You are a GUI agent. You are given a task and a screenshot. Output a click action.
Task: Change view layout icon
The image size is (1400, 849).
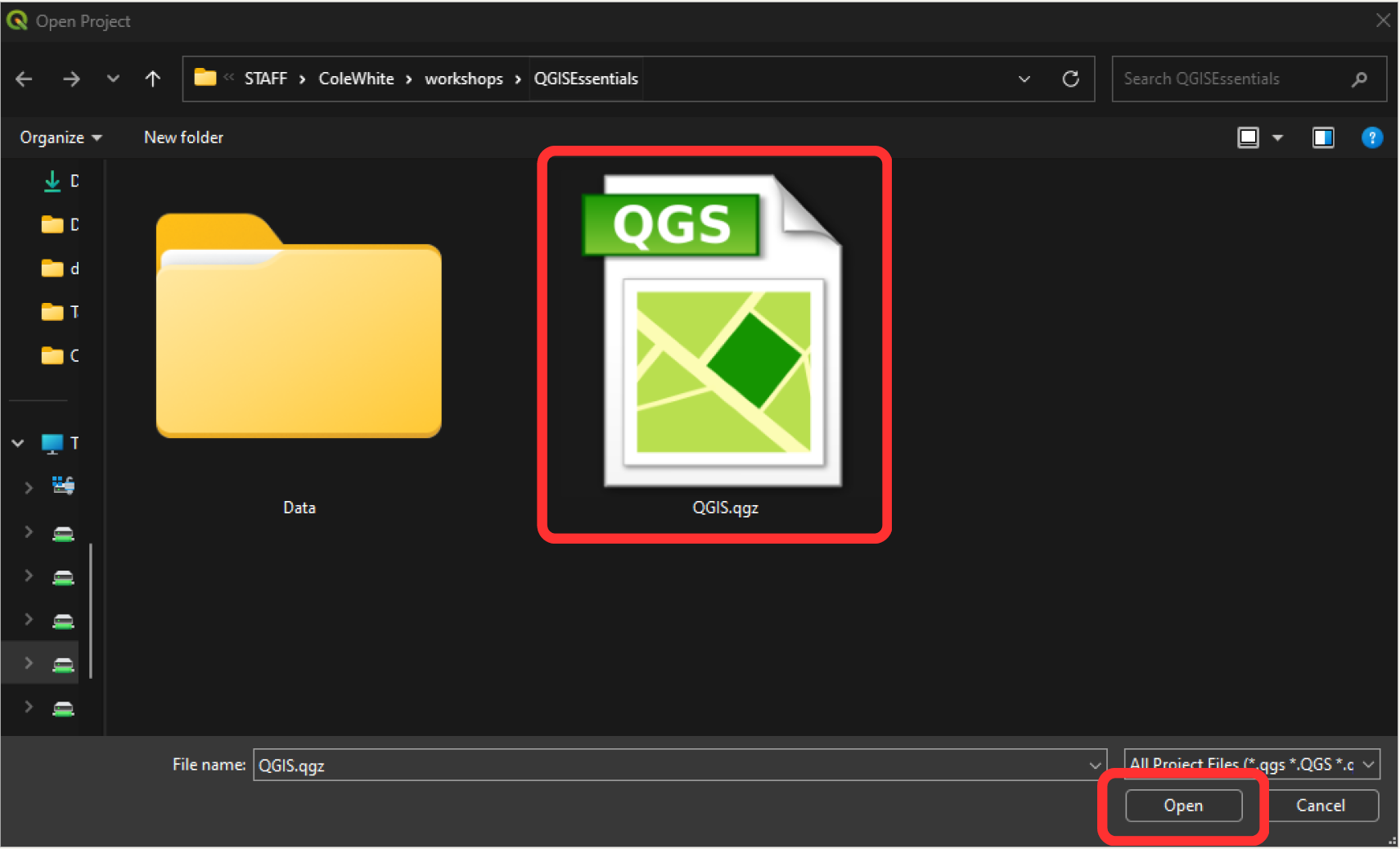[1248, 138]
